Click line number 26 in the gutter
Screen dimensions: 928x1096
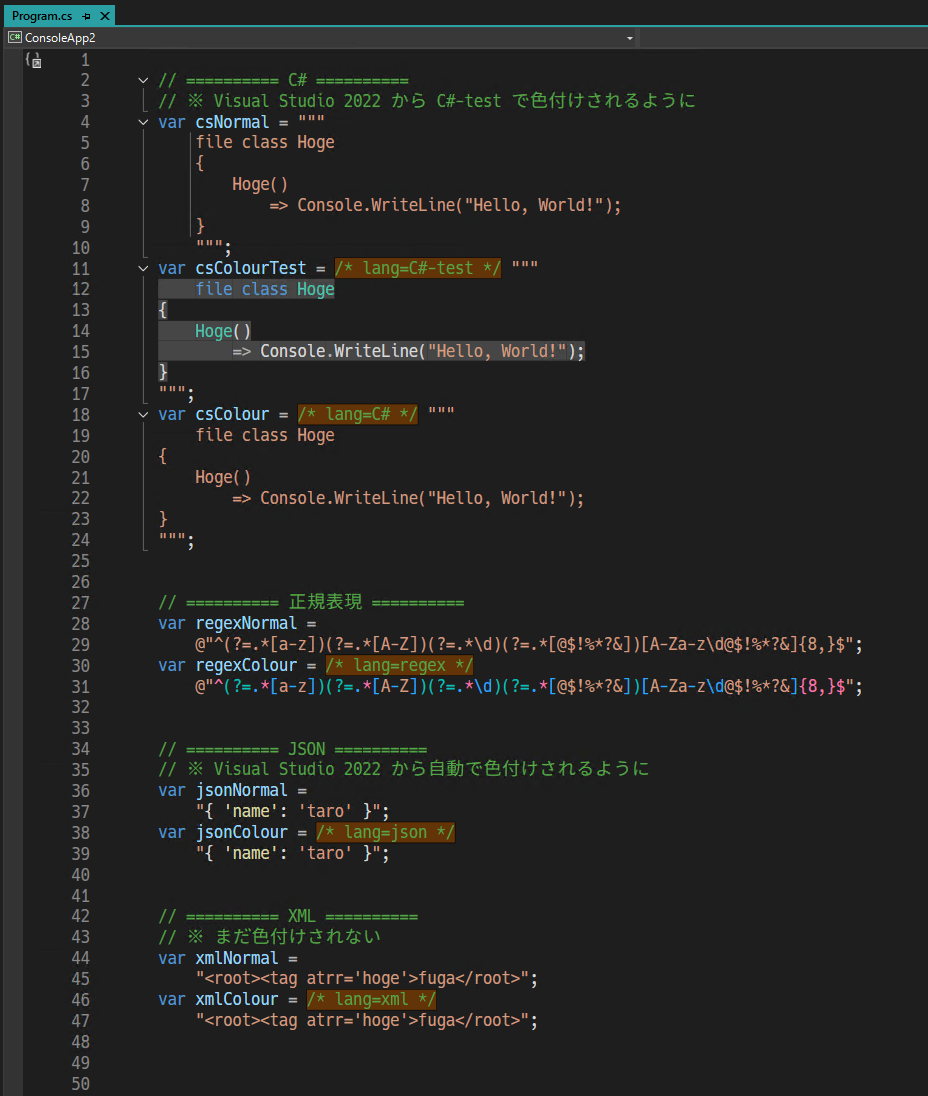pos(80,582)
